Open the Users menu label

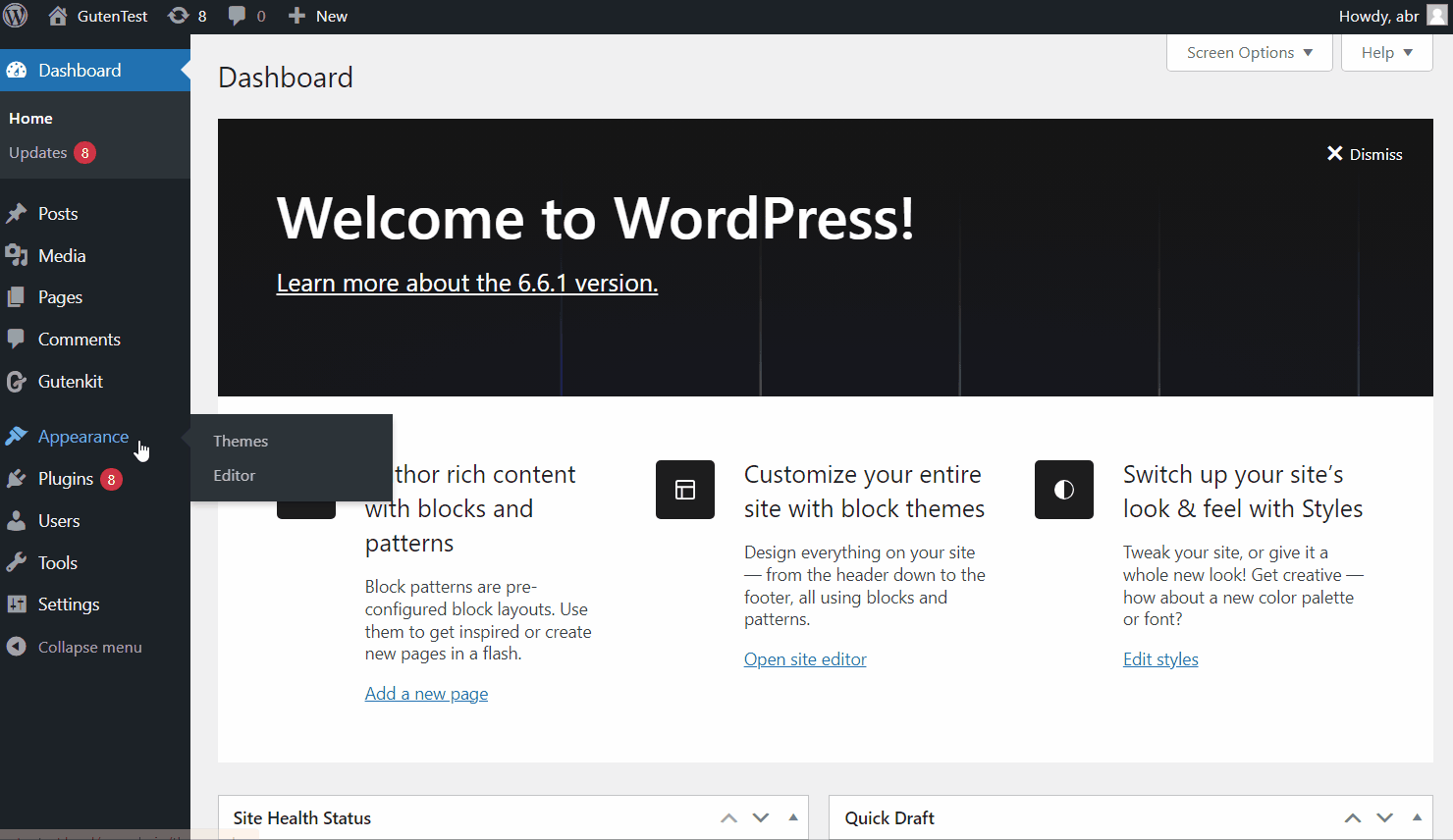59,521
